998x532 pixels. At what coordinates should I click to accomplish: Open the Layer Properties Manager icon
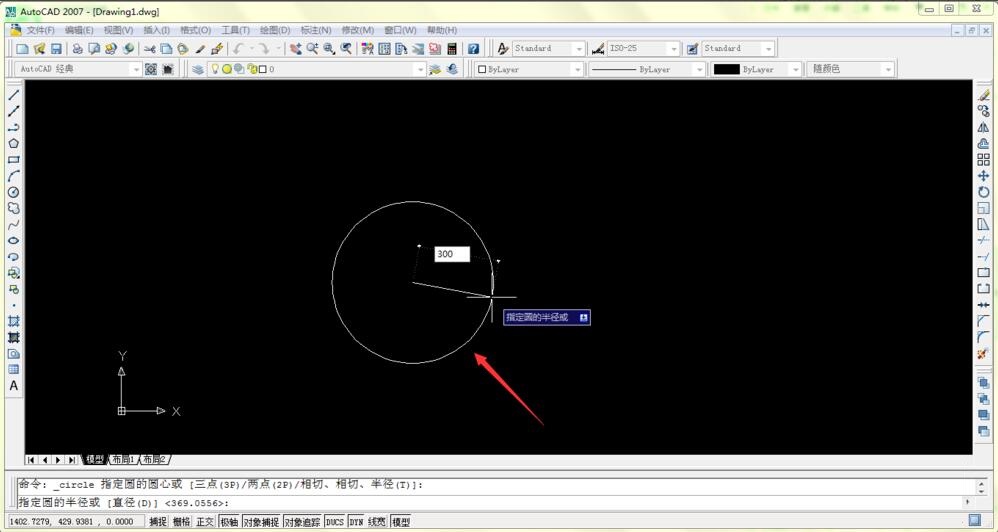[x=198, y=70]
